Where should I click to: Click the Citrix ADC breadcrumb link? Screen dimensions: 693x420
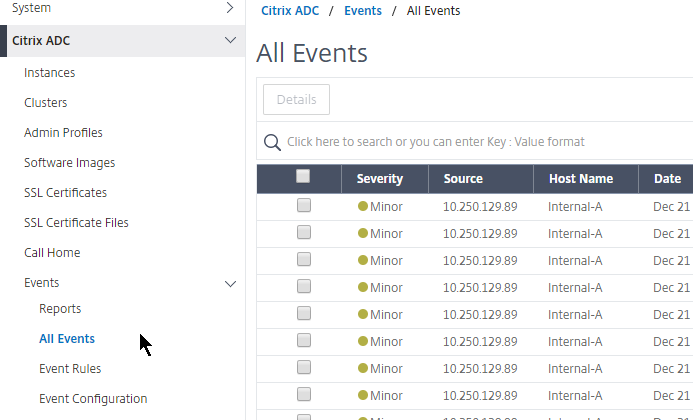(x=290, y=11)
